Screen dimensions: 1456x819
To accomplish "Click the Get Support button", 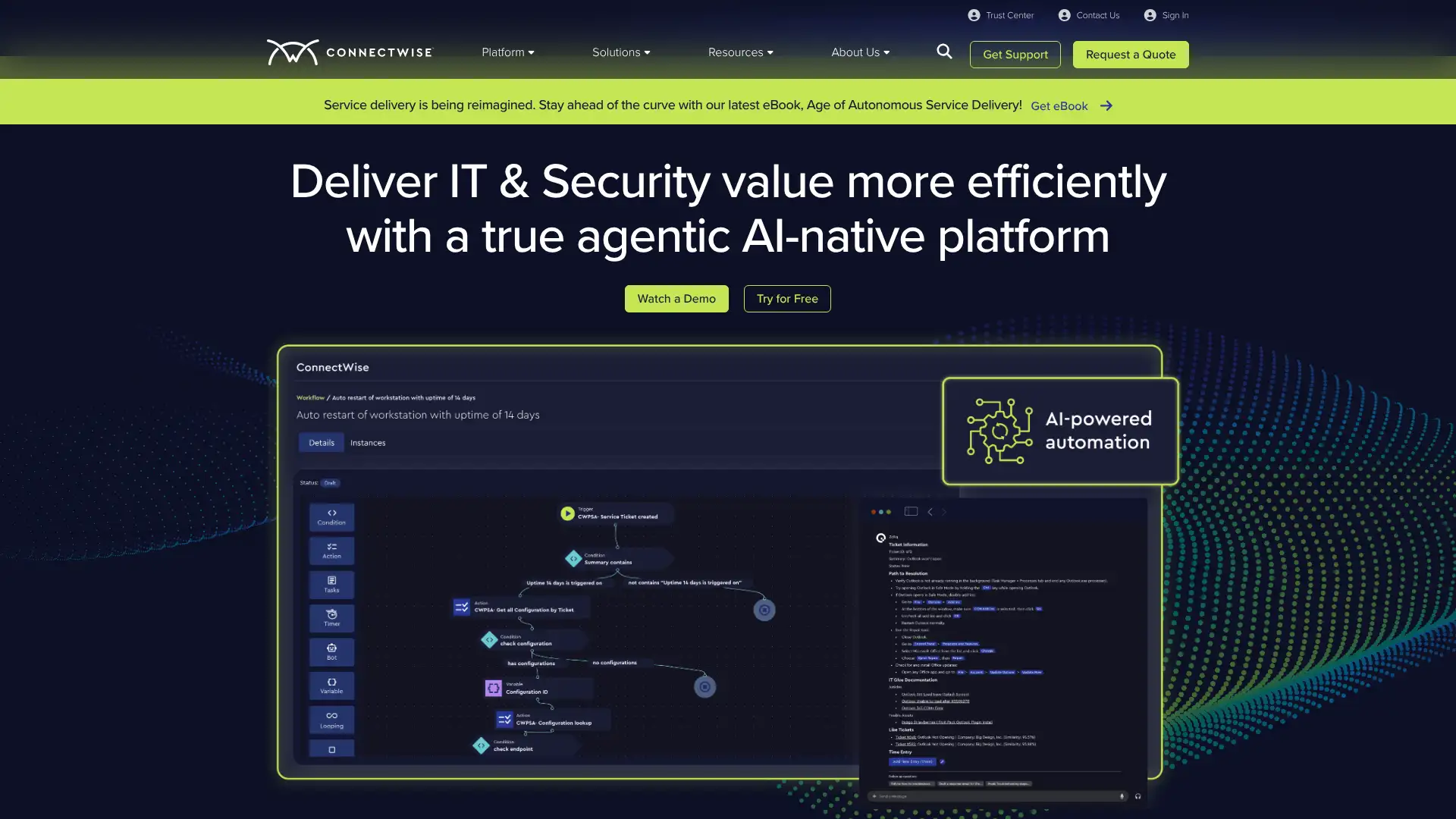I will point(1015,55).
